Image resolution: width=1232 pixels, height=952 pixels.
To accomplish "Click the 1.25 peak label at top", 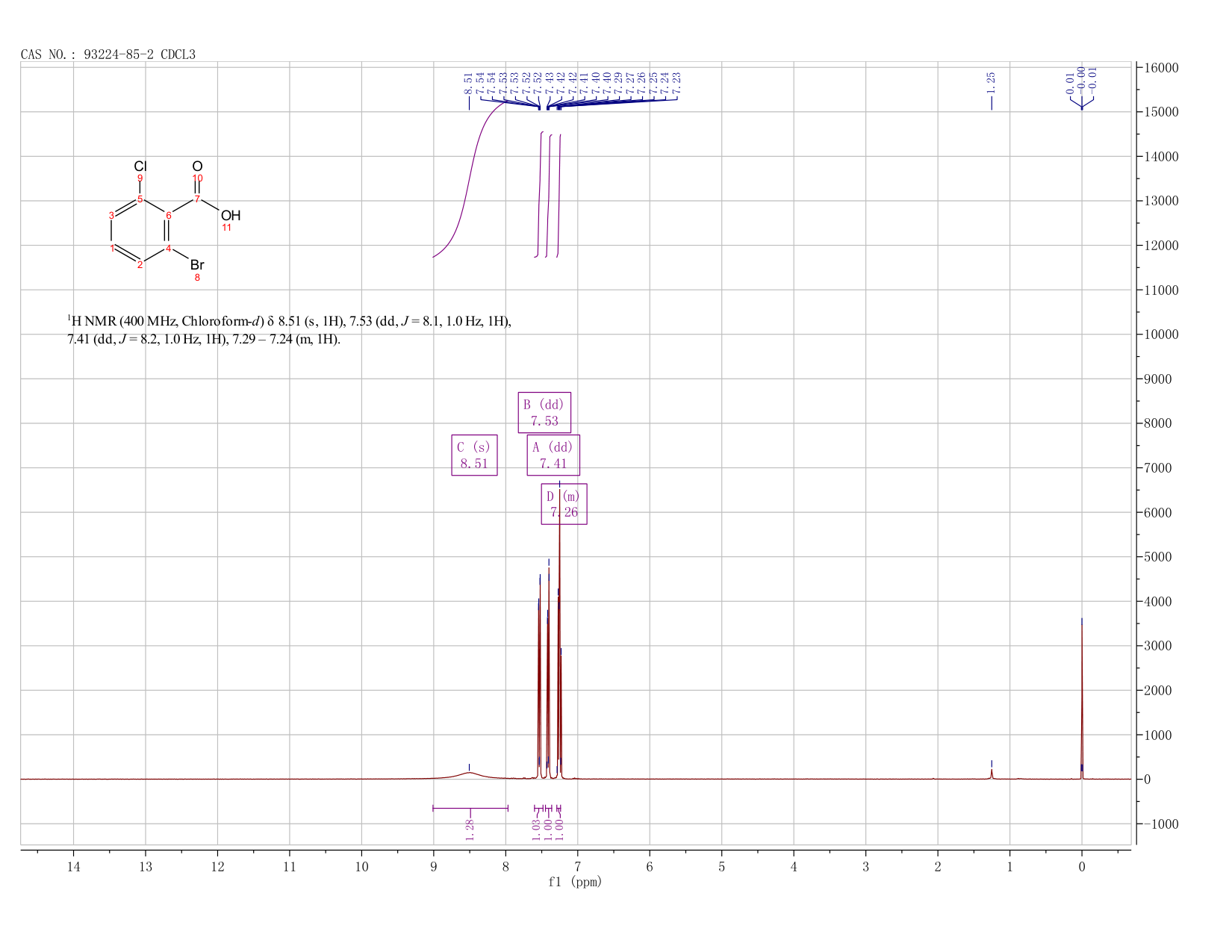I will (x=991, y=83).
